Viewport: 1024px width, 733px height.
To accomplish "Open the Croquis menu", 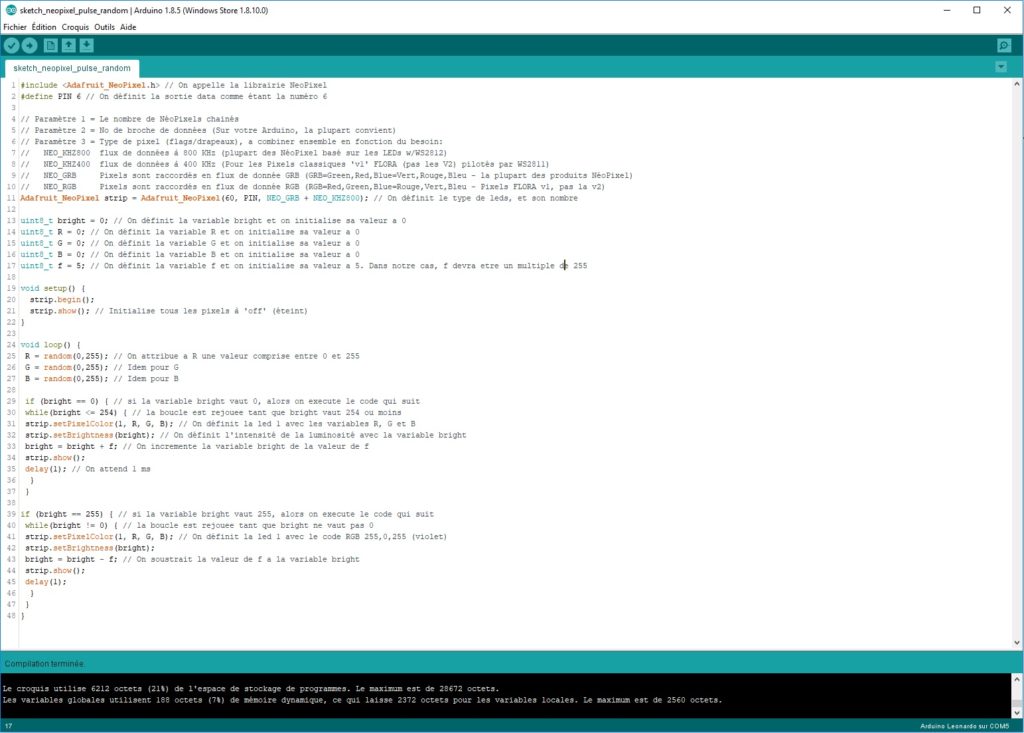I will 75,27.
